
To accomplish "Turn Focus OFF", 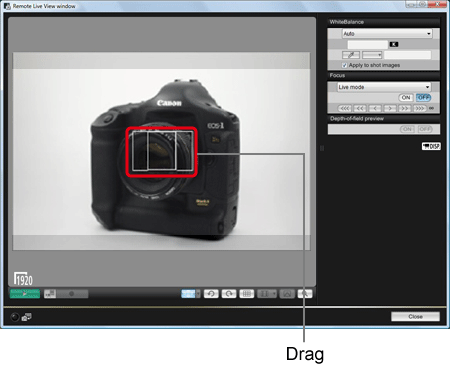I will 423,98.
